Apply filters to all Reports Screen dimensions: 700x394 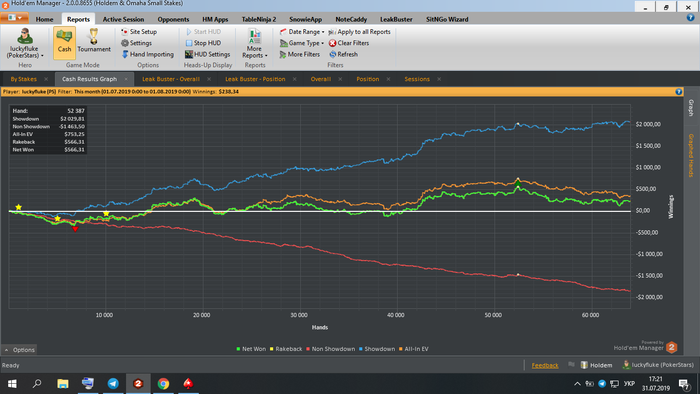coord(359,32)
